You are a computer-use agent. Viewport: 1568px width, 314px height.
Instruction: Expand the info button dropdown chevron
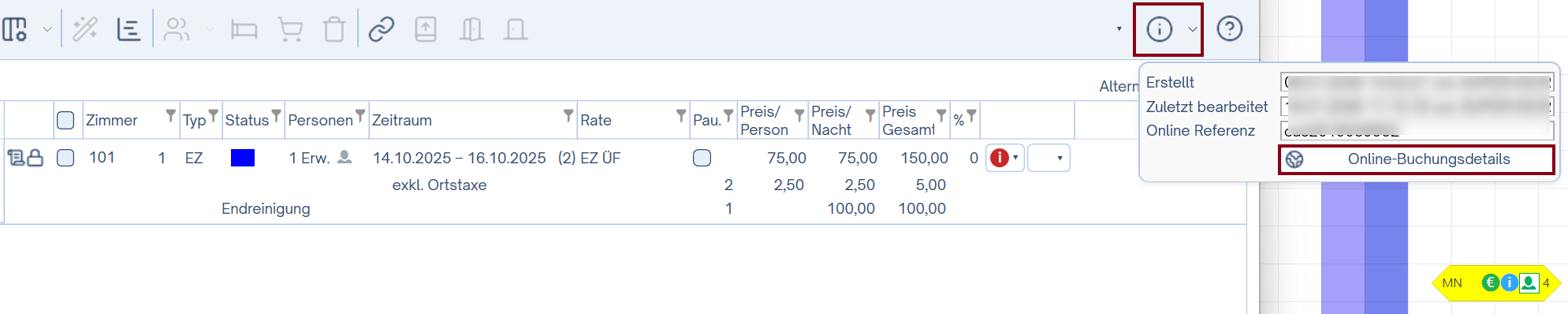point(1193,30)
